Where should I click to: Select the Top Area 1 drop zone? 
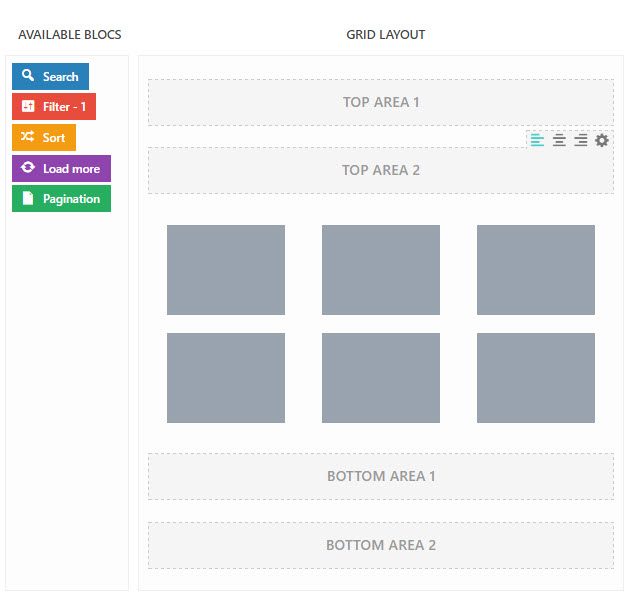[381, 102]
